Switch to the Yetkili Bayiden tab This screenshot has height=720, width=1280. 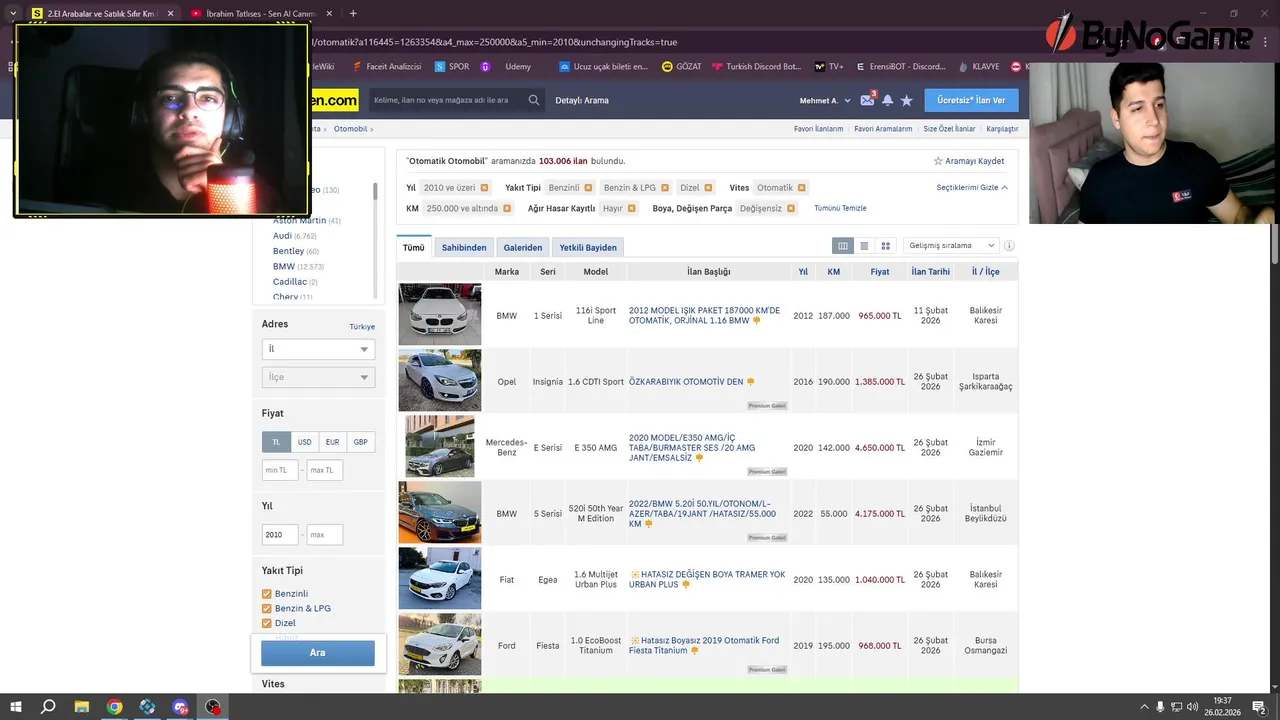588,247
